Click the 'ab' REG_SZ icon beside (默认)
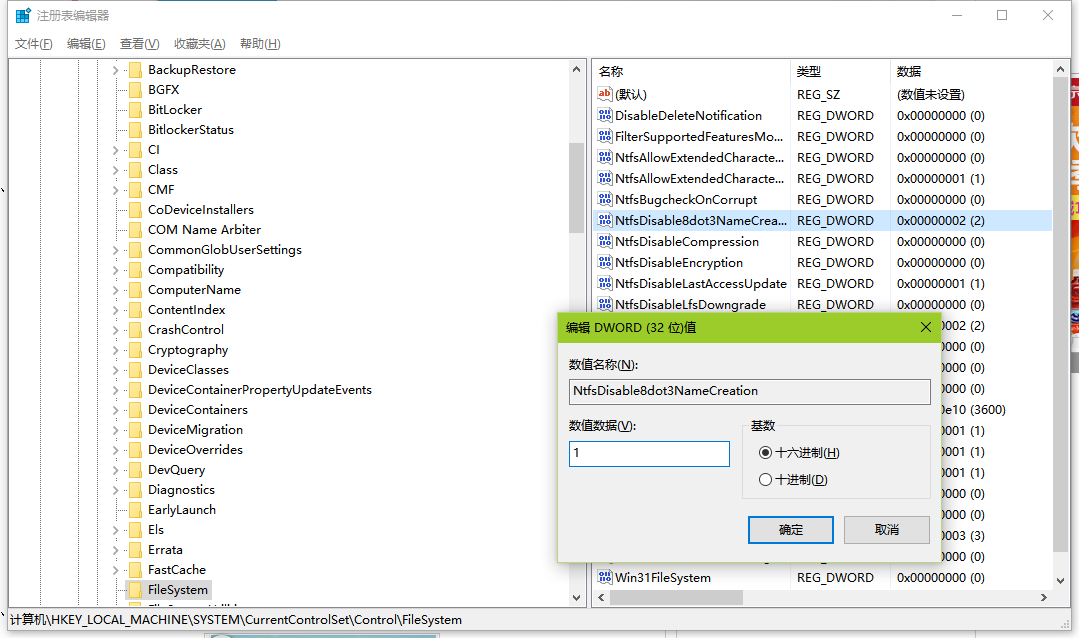Viewport: 1079px width, 638px height. click(x=605, y=93)
